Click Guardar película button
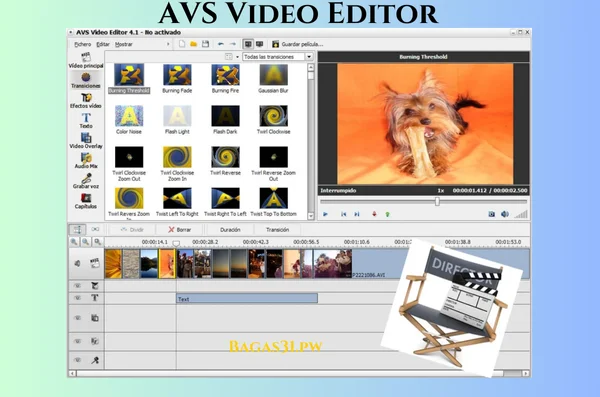This screenshot has width=600, height=397. pos(298,44)
